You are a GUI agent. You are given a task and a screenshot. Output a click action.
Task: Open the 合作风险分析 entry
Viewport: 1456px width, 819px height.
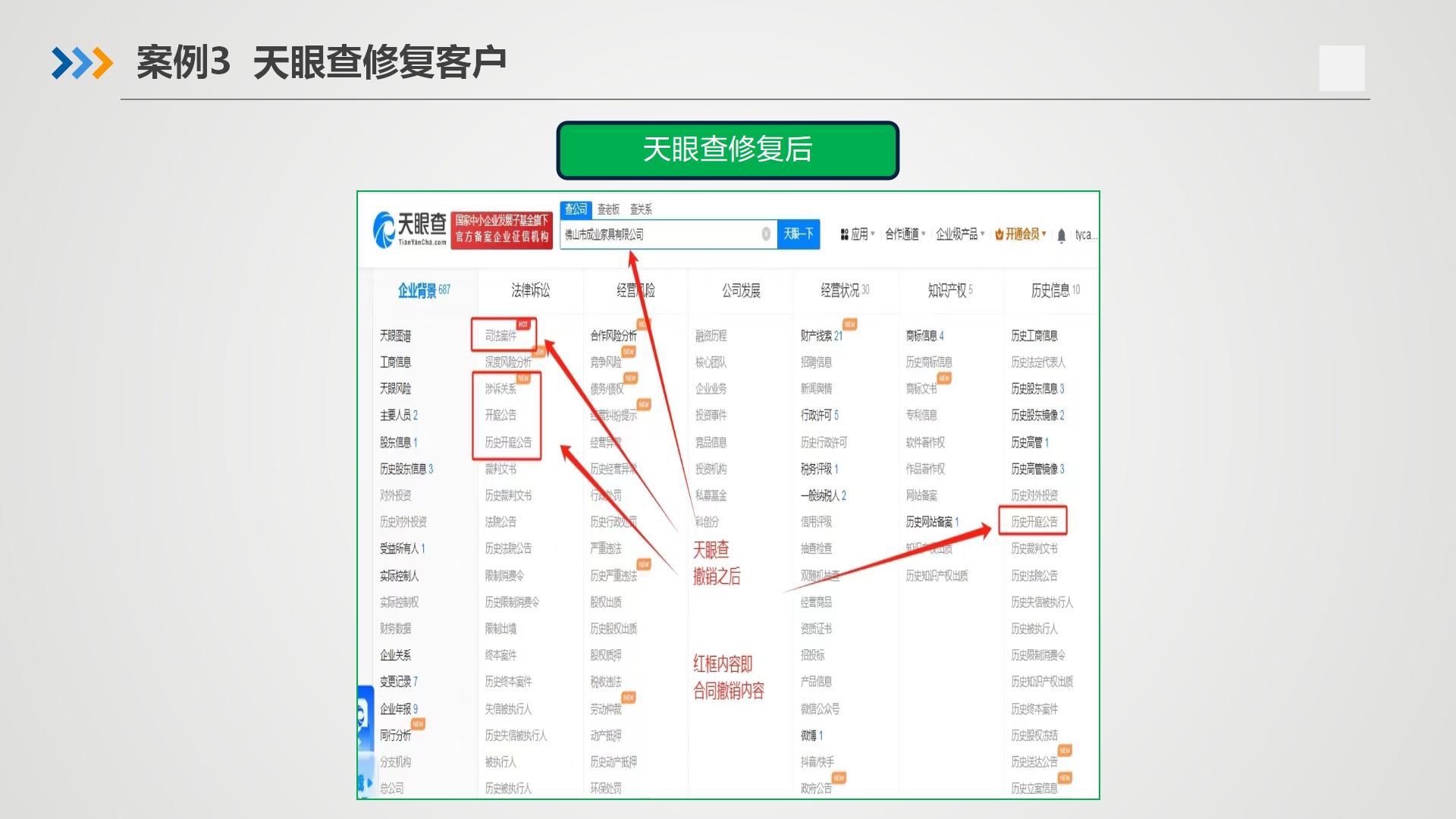point(613,336)
